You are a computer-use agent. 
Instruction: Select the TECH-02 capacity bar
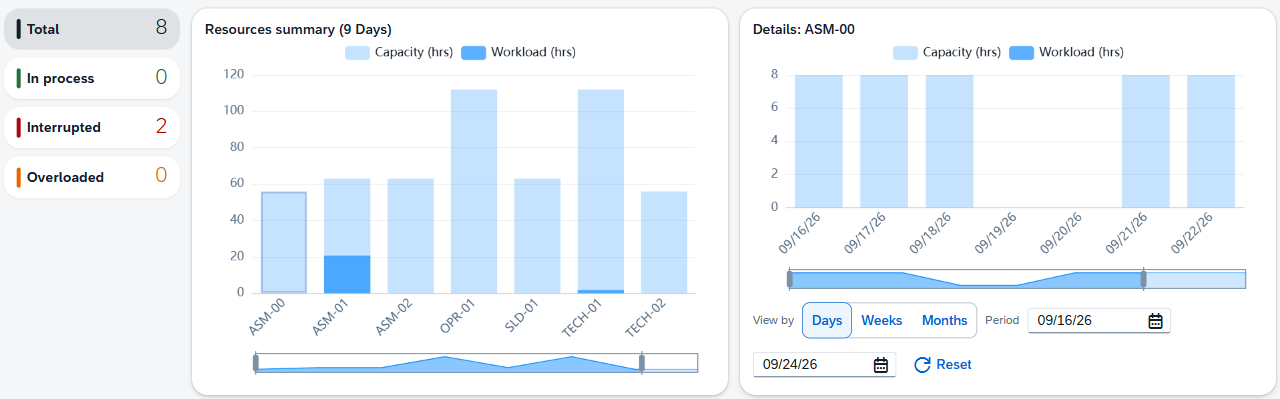(664, 242)
